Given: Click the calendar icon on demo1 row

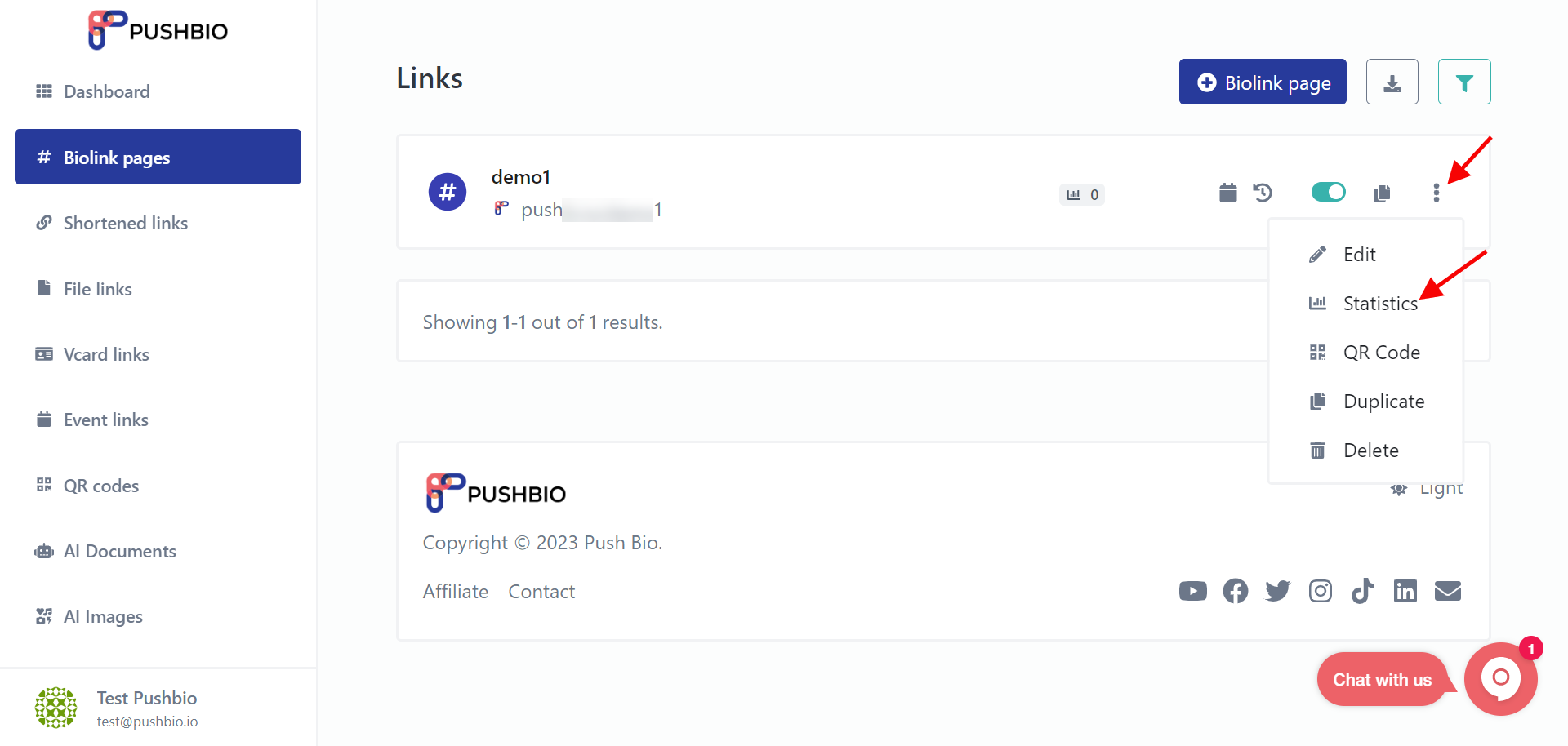Looking at the screenshot, I should coord(1228,193).
